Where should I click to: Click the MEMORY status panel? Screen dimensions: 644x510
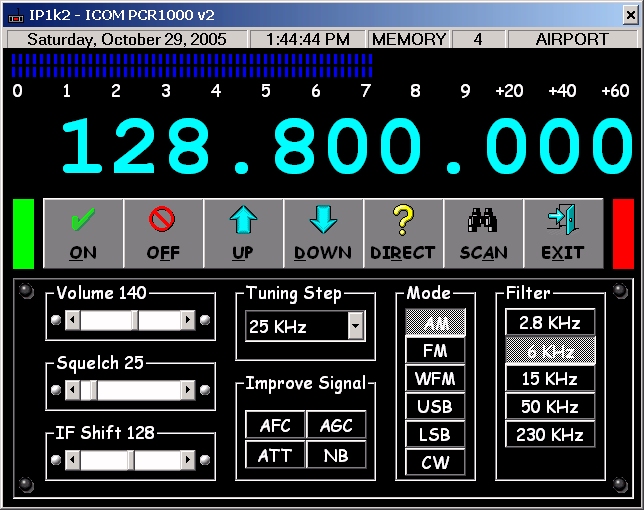tap(409, 39)
